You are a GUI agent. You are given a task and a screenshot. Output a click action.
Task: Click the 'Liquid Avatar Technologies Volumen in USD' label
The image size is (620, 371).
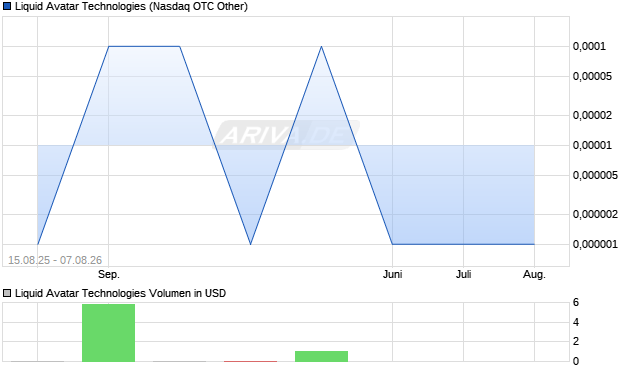(x=120, y=293)
